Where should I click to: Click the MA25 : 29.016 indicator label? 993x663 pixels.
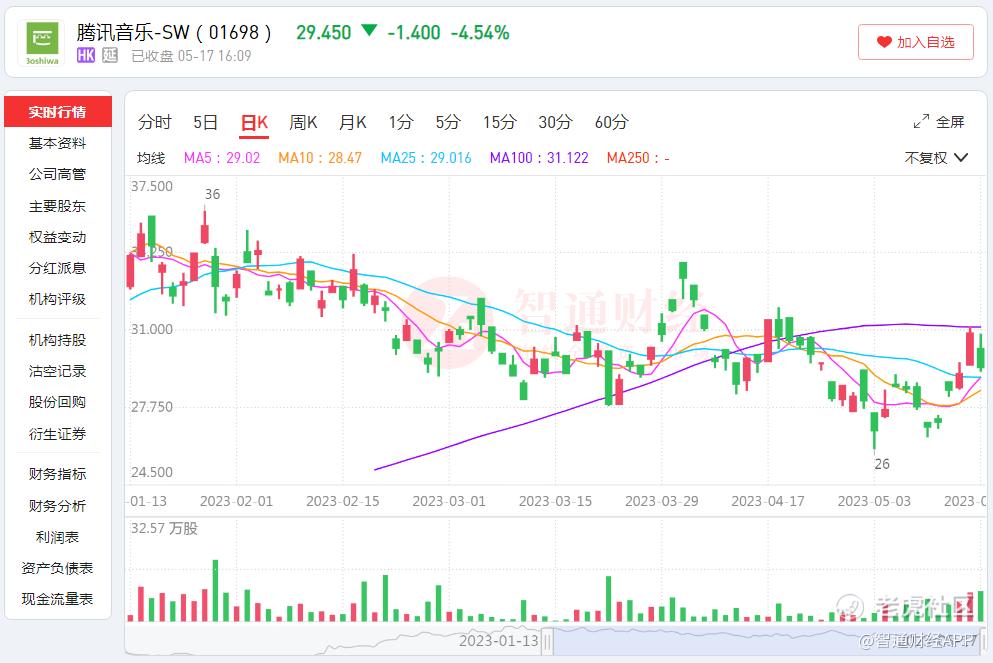click(426, 158)
